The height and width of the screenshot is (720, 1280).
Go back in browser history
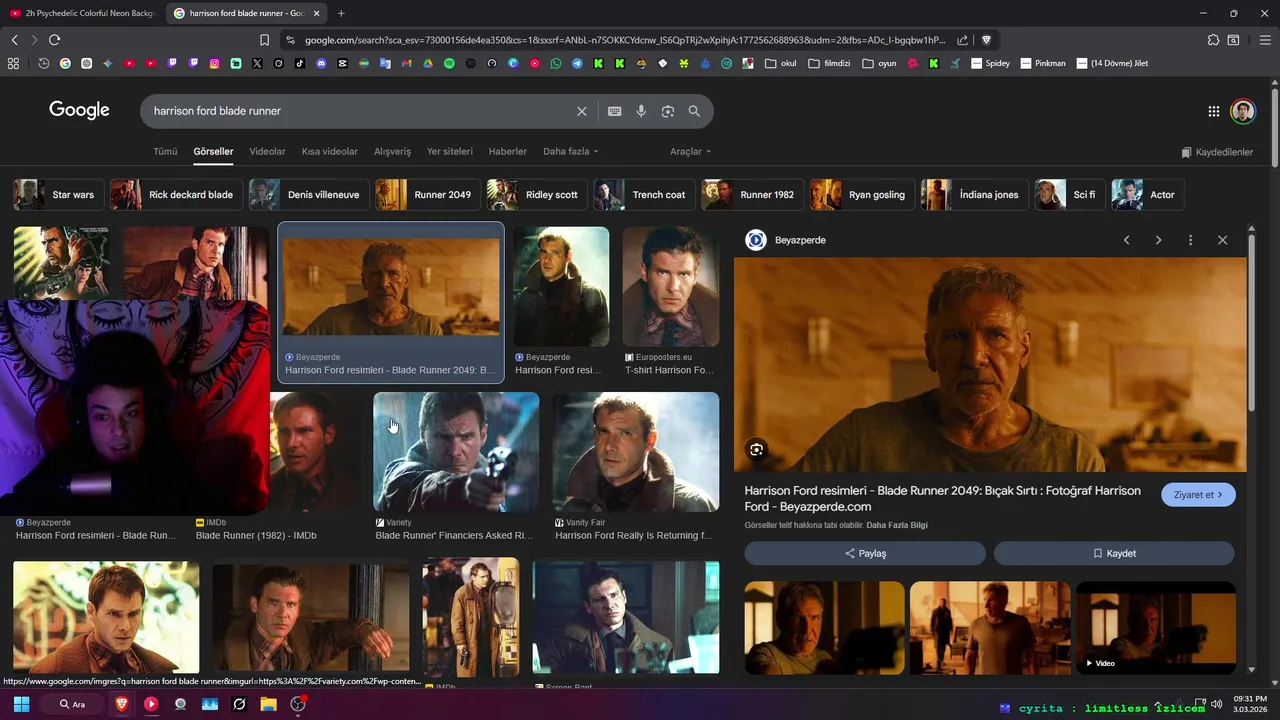(14, 40)
